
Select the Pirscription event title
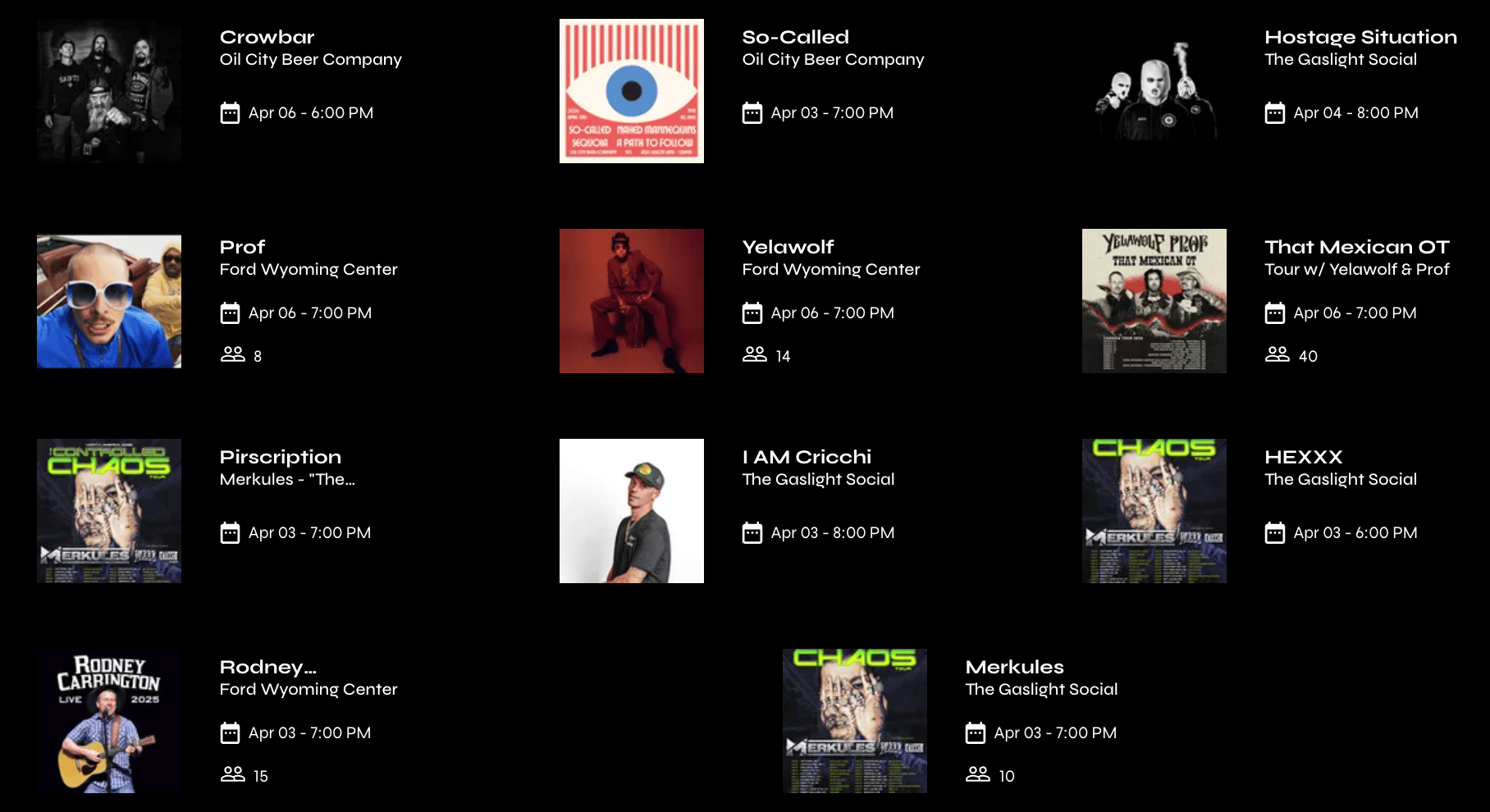(x=281, y=457)
